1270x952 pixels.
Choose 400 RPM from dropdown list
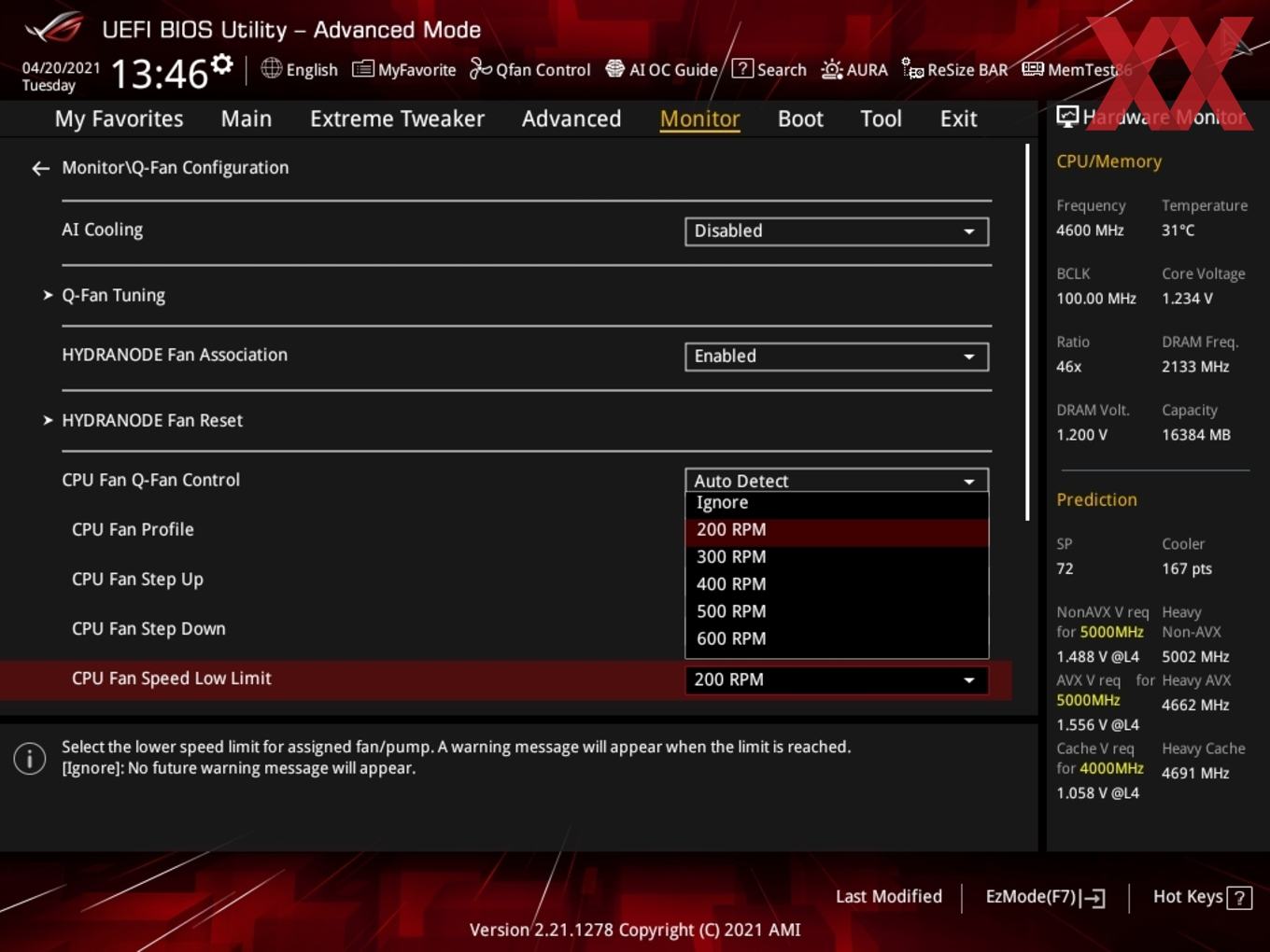[837, 584]
